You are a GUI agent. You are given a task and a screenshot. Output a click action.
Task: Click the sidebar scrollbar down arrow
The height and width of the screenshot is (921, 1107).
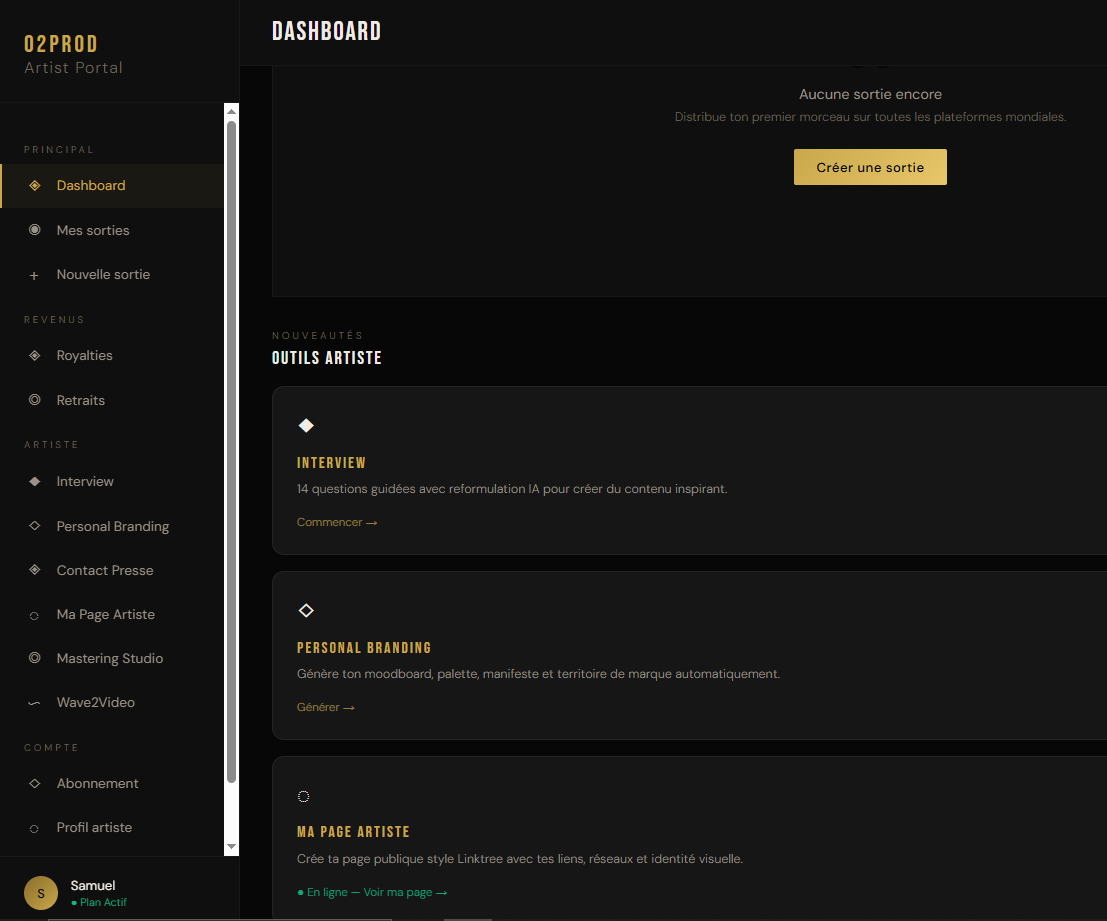pyautogui.click(x=231, y=846)
